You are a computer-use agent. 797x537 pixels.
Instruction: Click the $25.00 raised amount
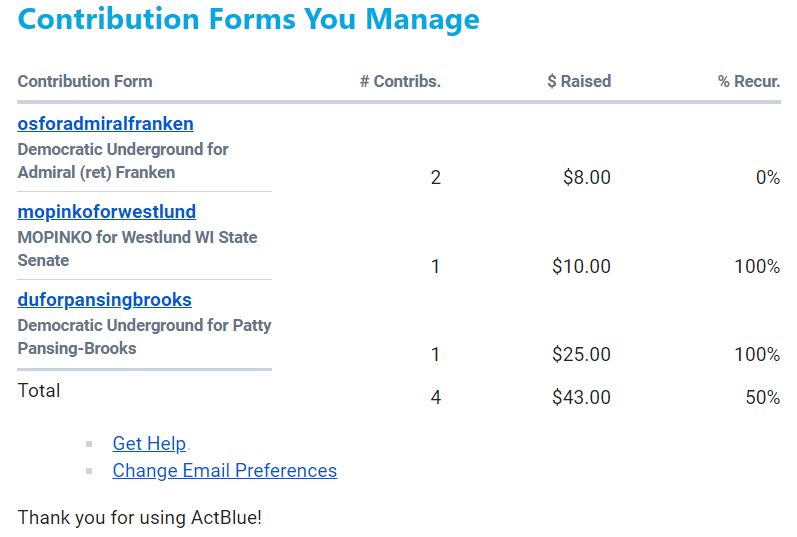pyautogui.click(x=581, y=354)
